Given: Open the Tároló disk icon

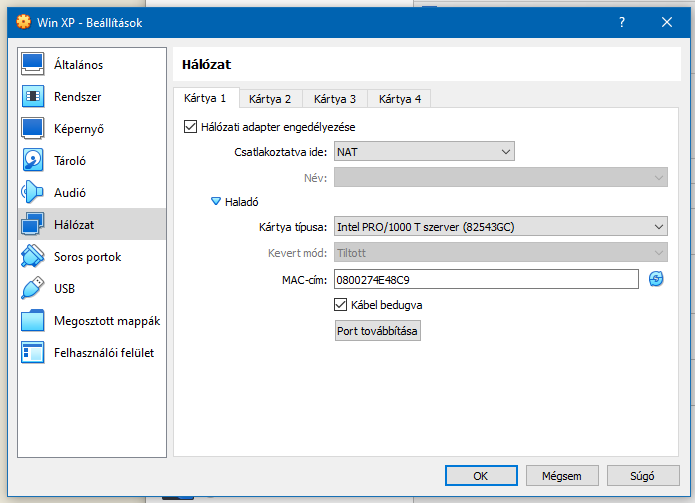Looking at the screenshot, I should point(32,160).
